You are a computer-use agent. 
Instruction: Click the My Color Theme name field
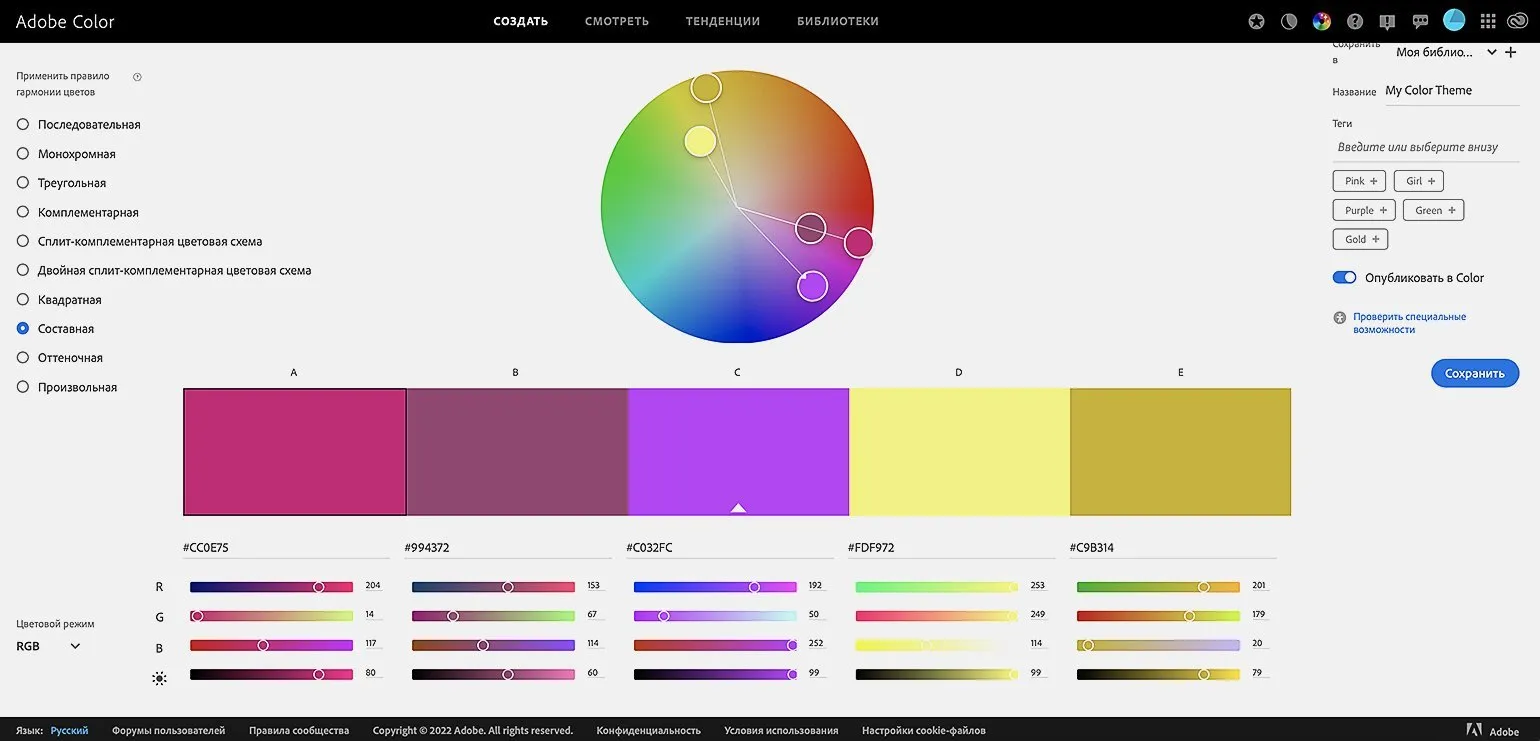[1450, 91]
